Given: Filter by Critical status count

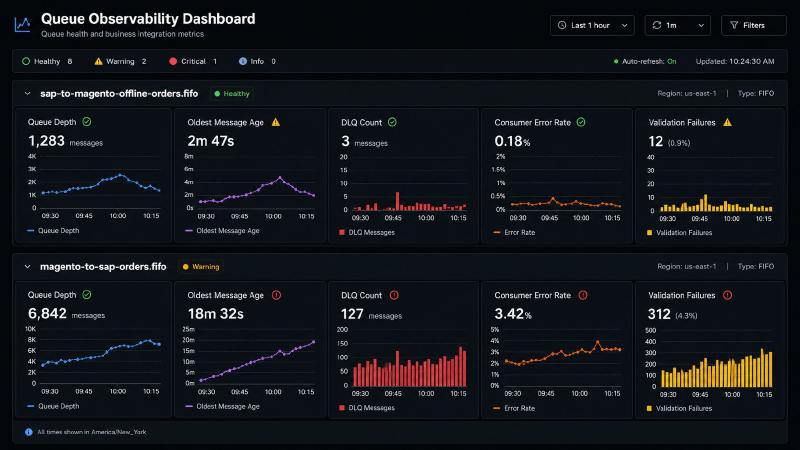Looking at the screenshot, I should [x=193, y=61].
